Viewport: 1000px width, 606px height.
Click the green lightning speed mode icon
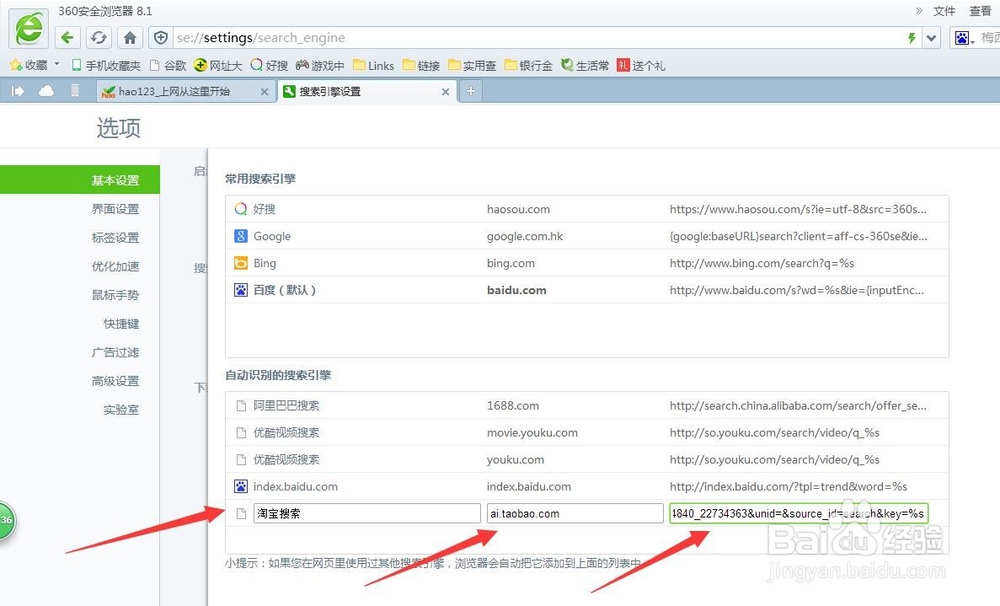912,38
